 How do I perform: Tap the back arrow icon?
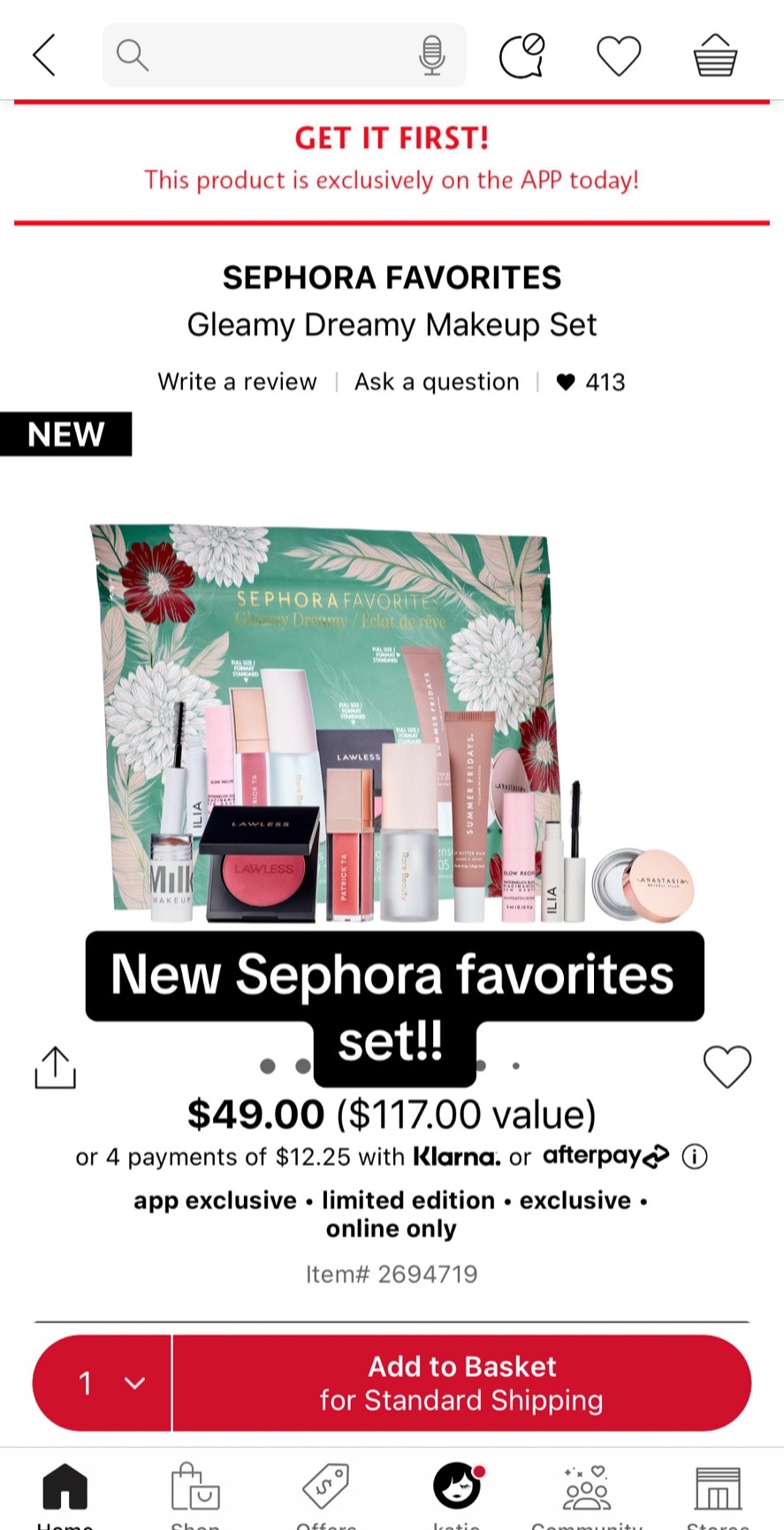point(44,55)
